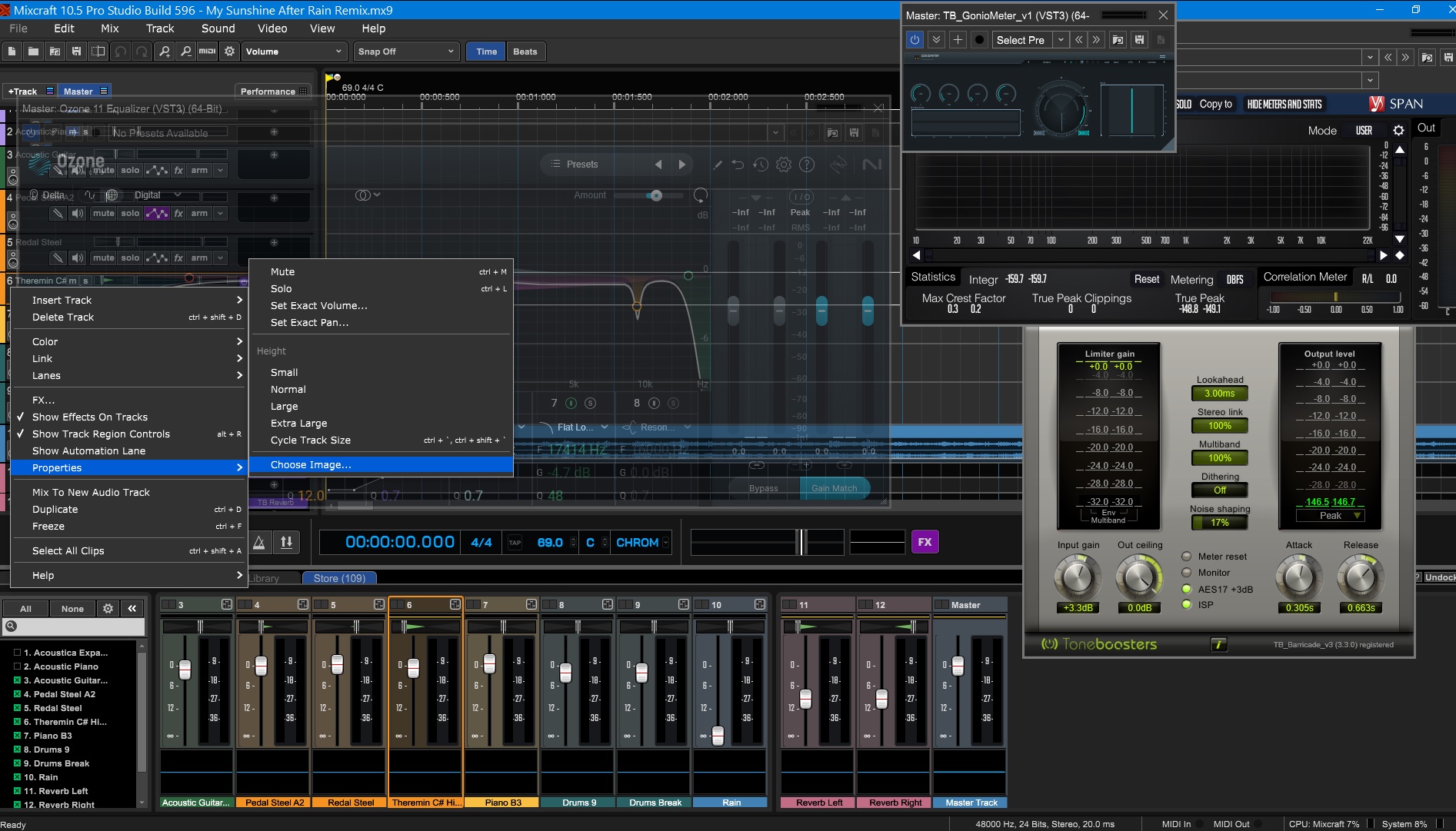Click GonioMeter next preset double-arrow
Screen dimensions: 1456x831
(1096, 39)
